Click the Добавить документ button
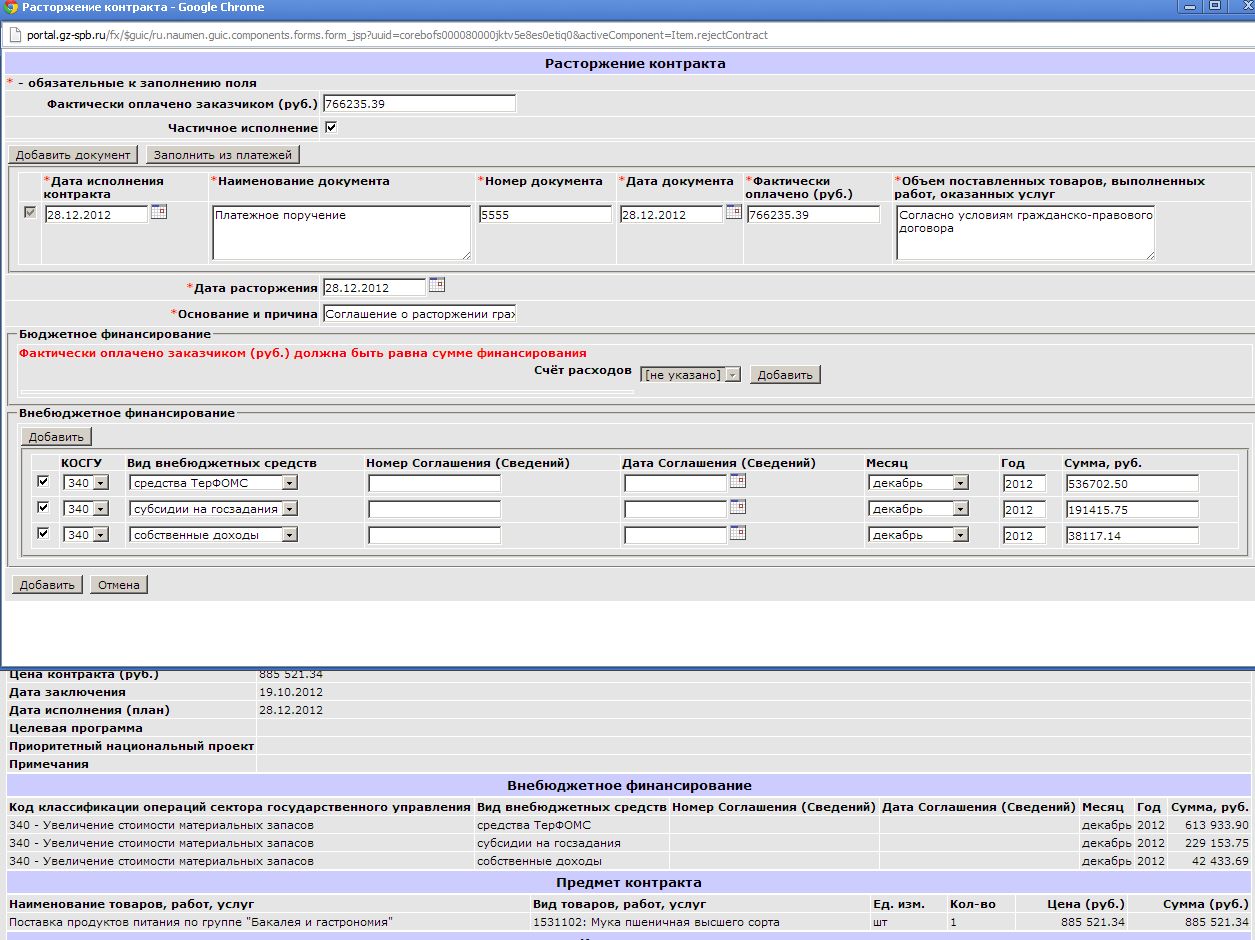This screenshot has height=940, width=1255. 73,155
